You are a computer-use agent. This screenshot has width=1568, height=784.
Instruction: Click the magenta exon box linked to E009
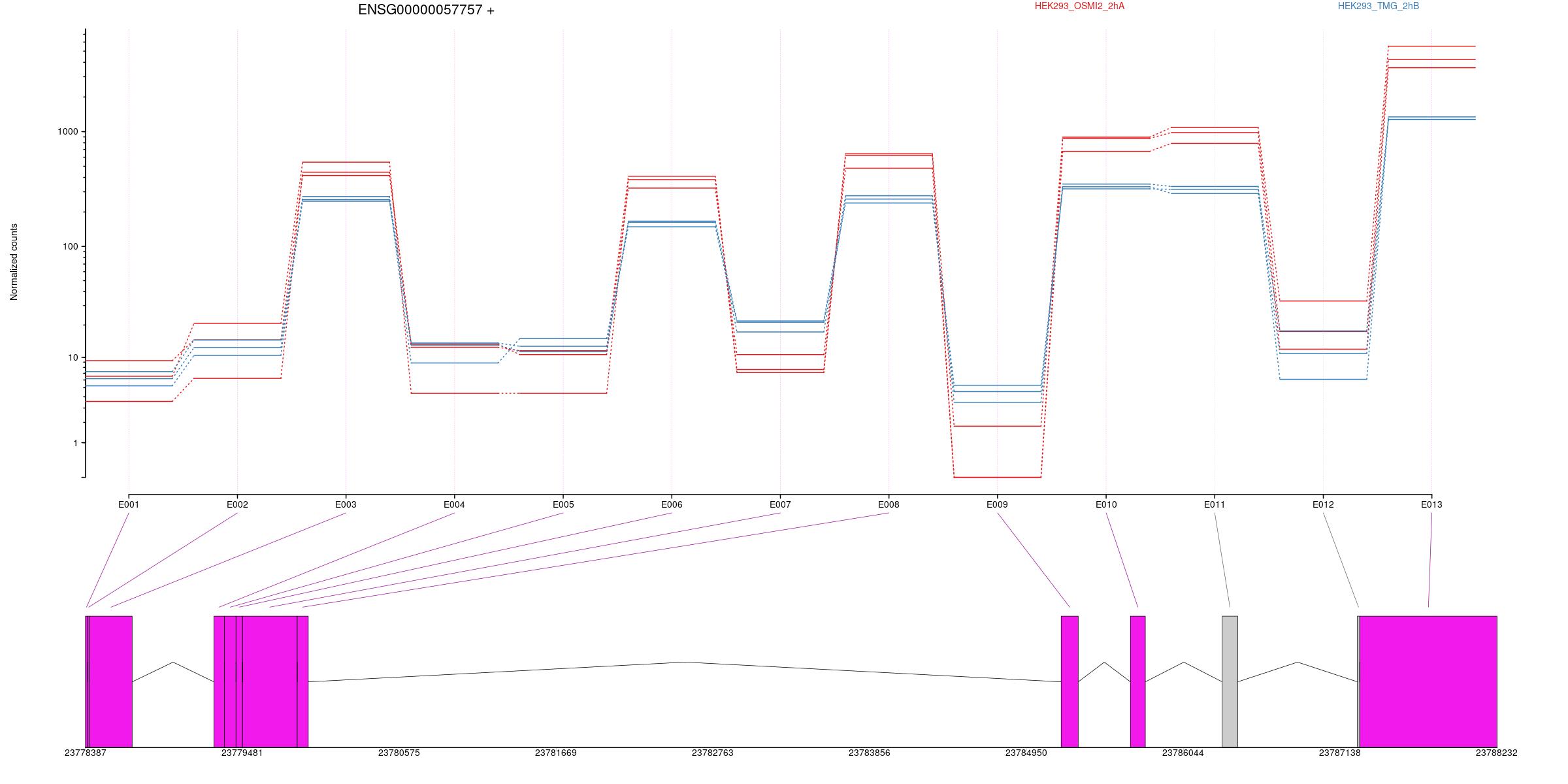1070,681
